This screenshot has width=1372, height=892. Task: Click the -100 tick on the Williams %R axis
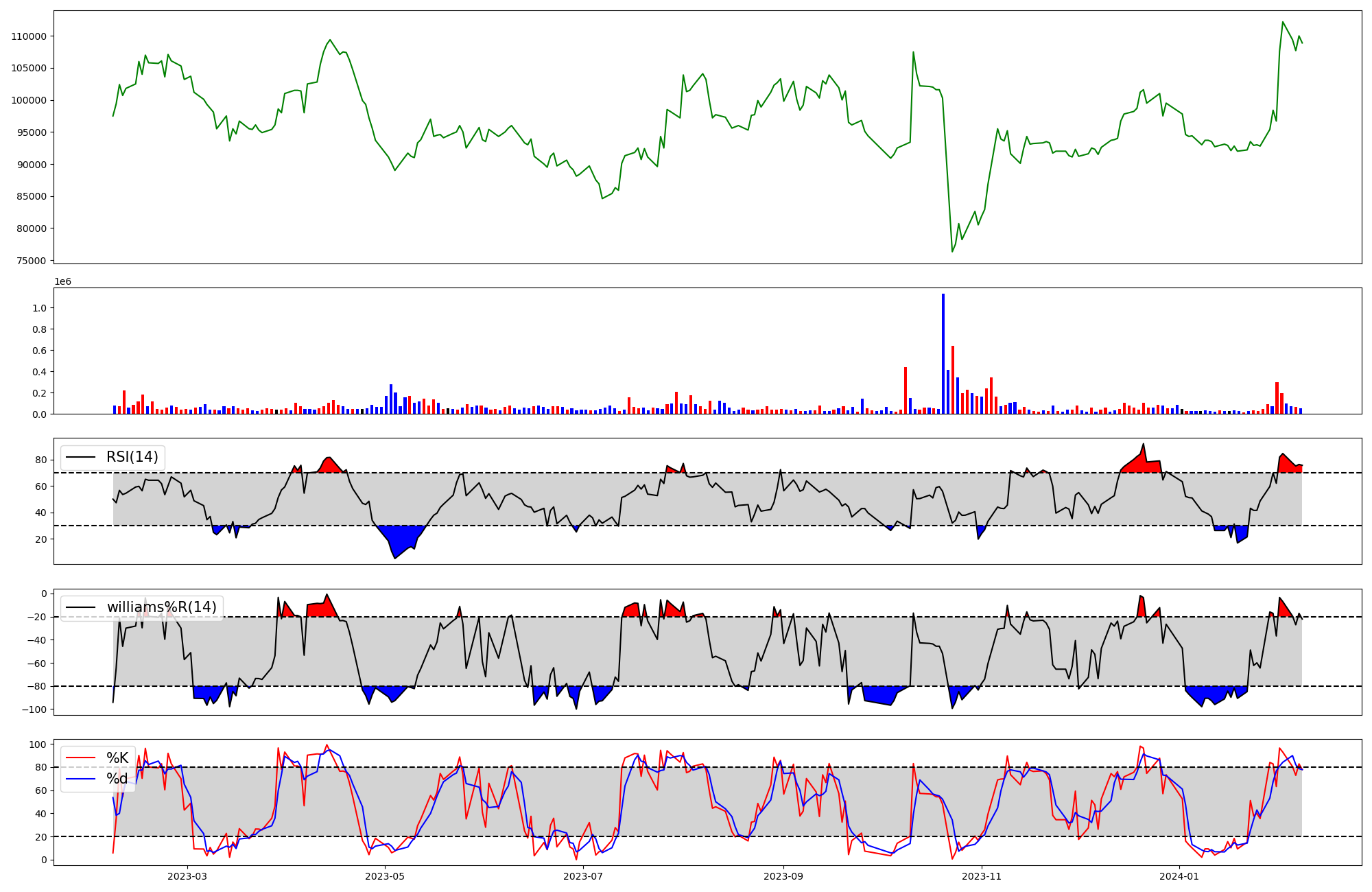(x=35, y=709)
